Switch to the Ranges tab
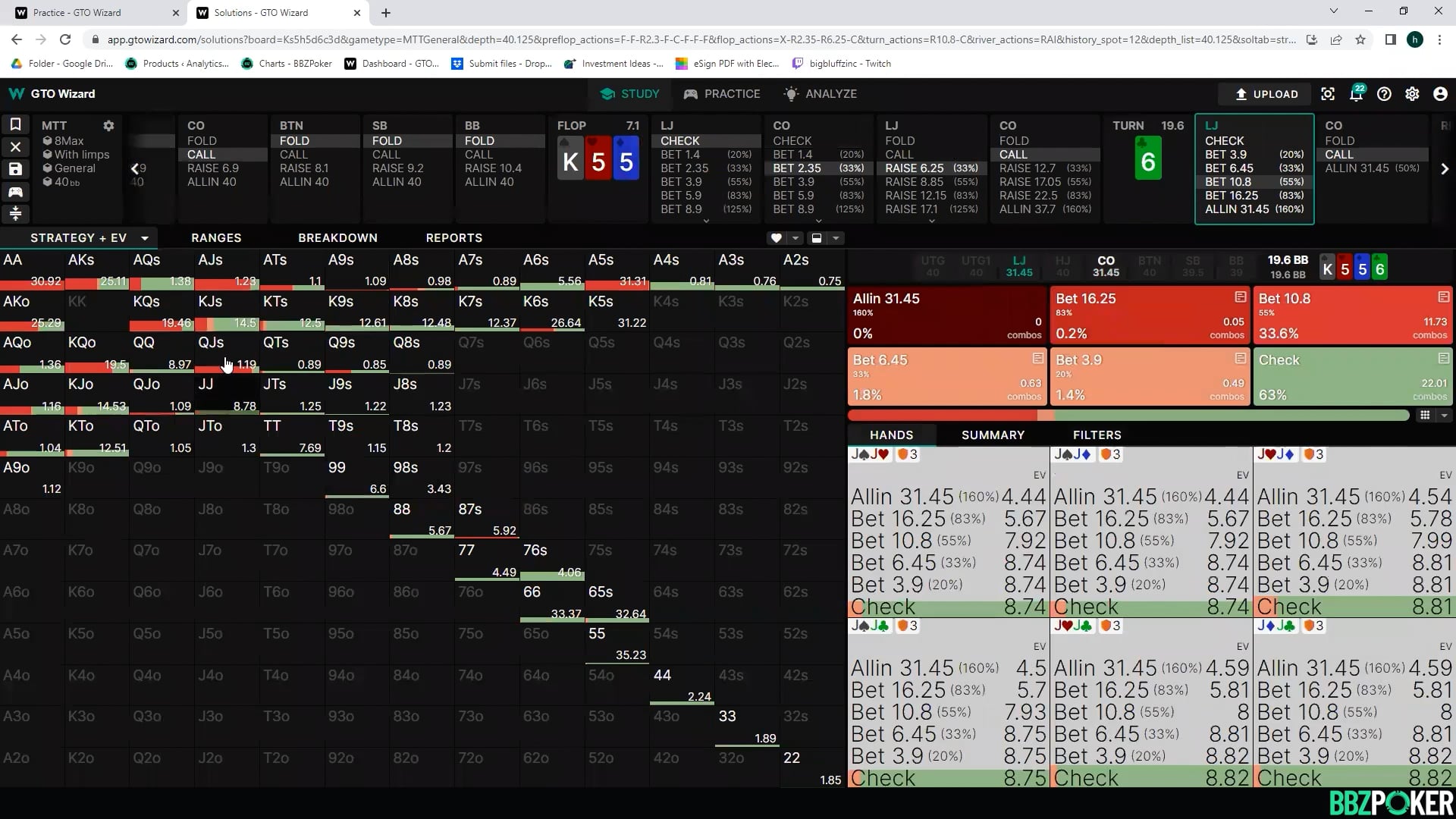The image size is (1456, 819). pos(216,238)
